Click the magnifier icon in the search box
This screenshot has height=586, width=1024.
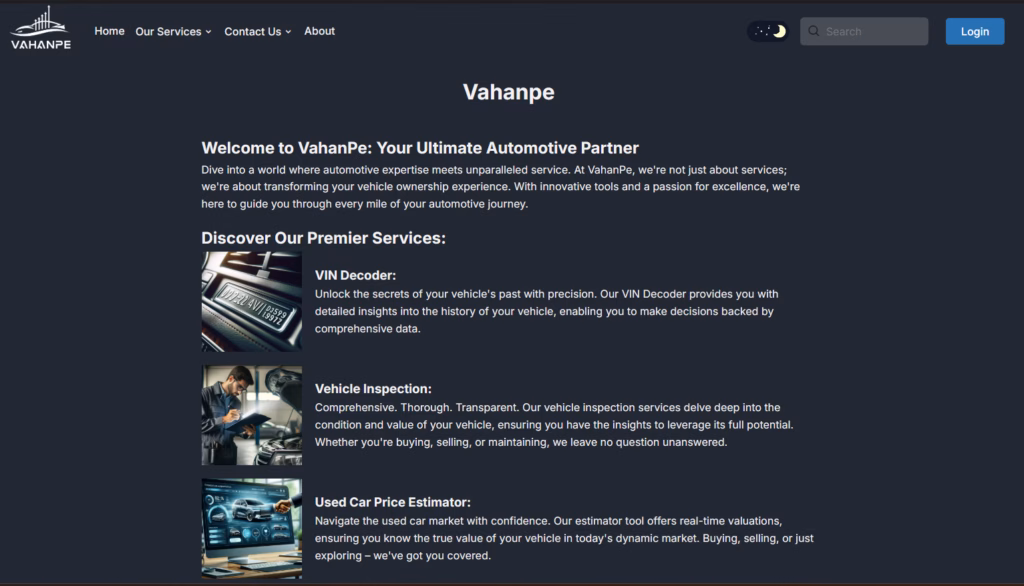(x=813, y=31)
